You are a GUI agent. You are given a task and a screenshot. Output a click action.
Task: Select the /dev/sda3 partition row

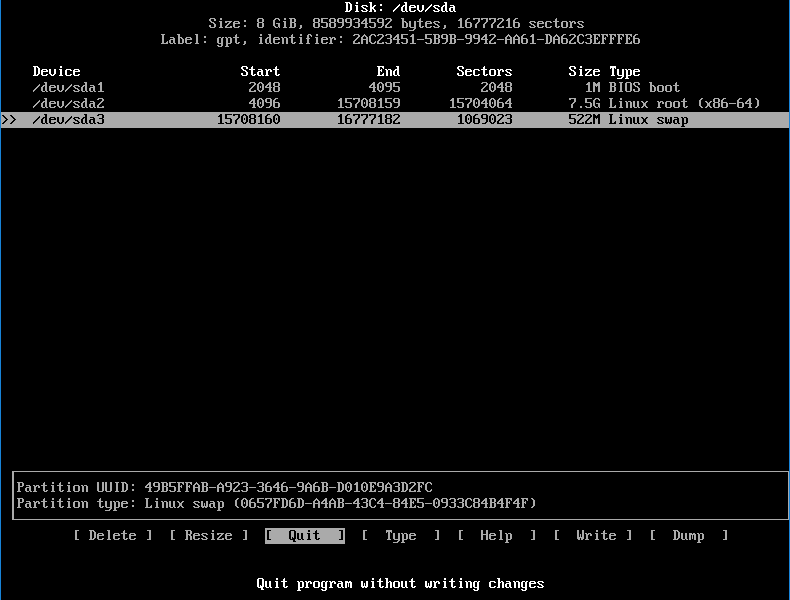click(395, 119)
